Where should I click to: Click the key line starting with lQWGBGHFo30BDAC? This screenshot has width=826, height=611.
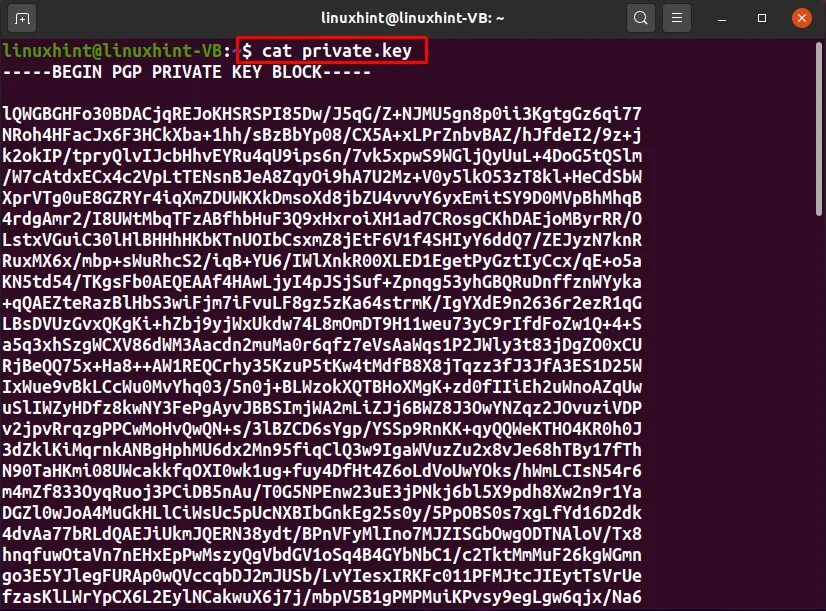322,114
